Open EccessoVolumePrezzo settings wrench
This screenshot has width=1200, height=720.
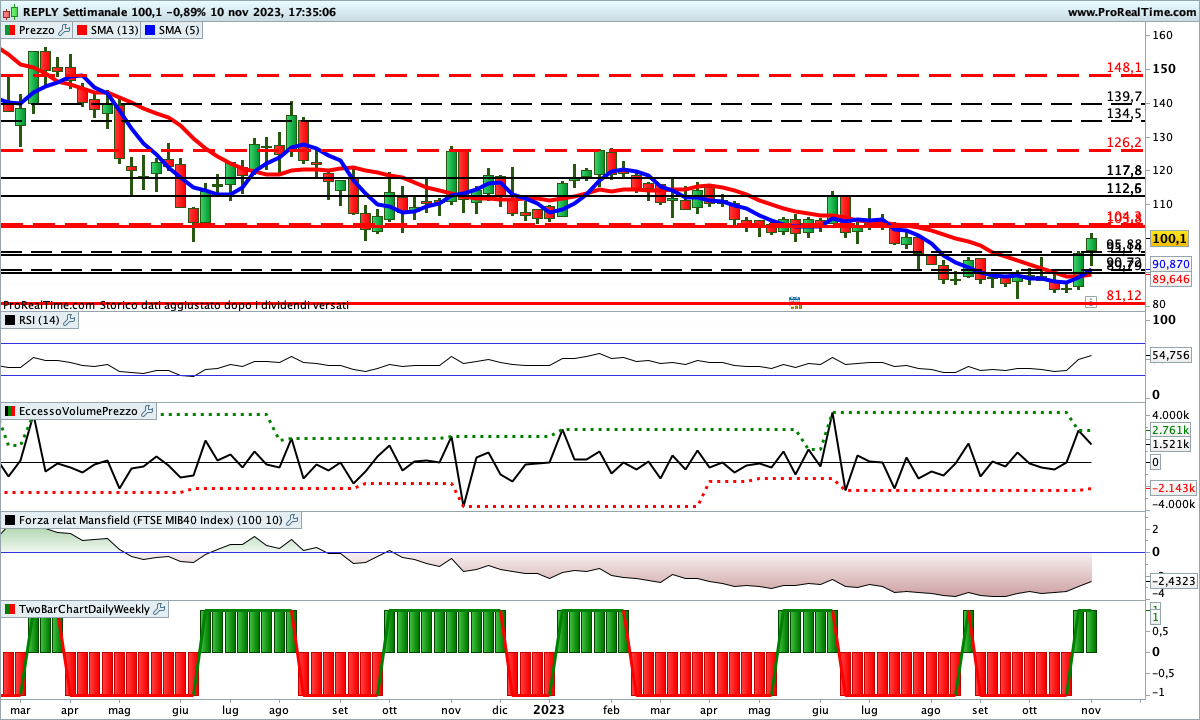[148, 411]
